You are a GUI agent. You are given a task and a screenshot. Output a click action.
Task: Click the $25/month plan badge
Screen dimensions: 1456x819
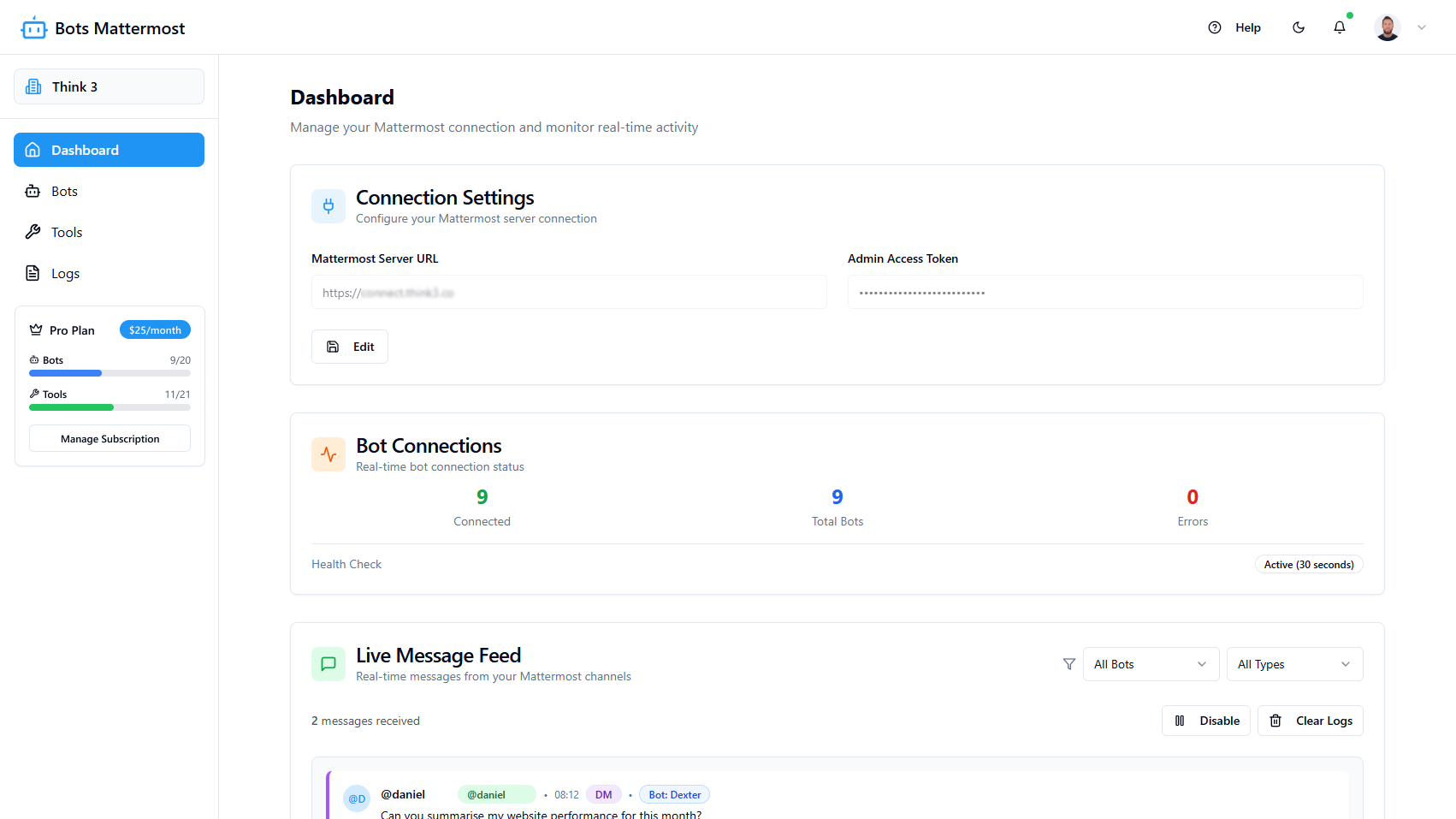point(155,329)
